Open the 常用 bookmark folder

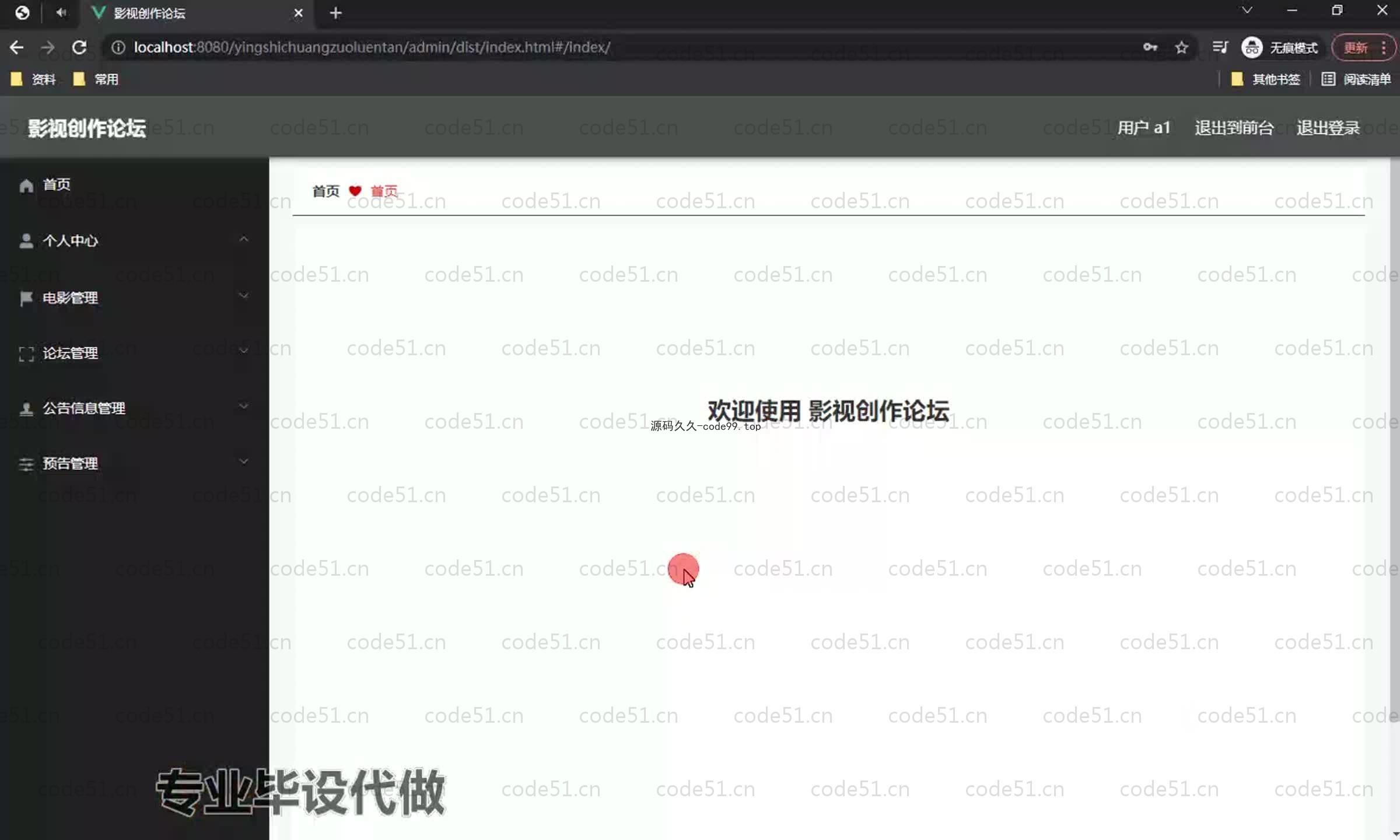point(96,79)
